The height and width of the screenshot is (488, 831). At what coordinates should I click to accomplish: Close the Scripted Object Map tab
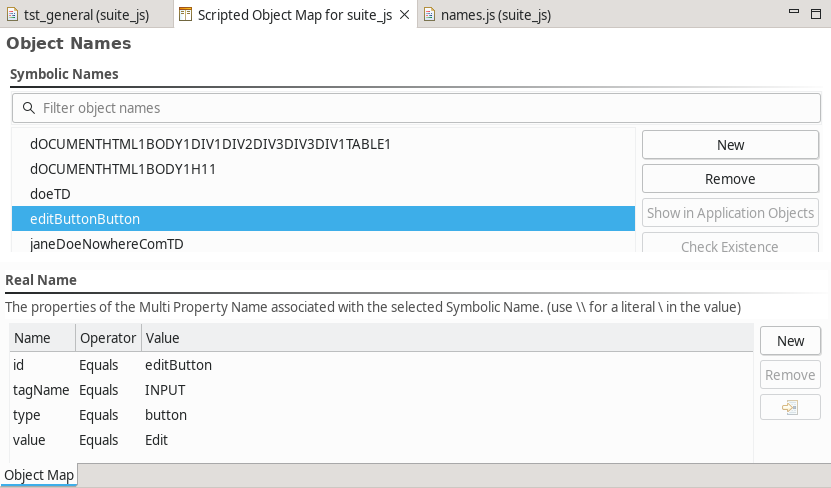[x=403, y=15]
